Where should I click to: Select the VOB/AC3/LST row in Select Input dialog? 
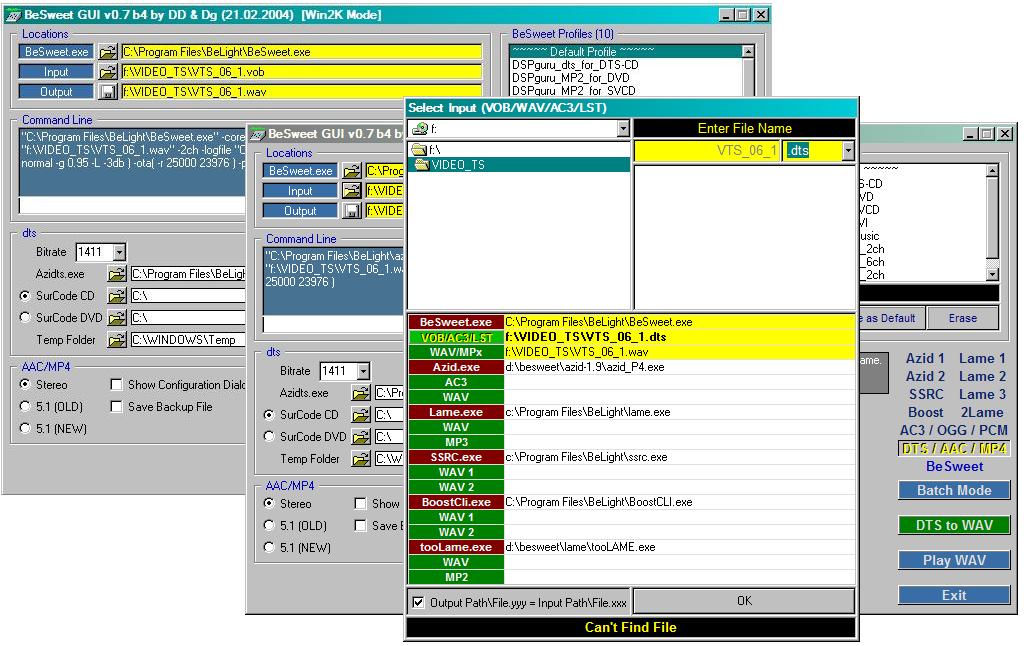pyautogui.click(x=631, y=337)
